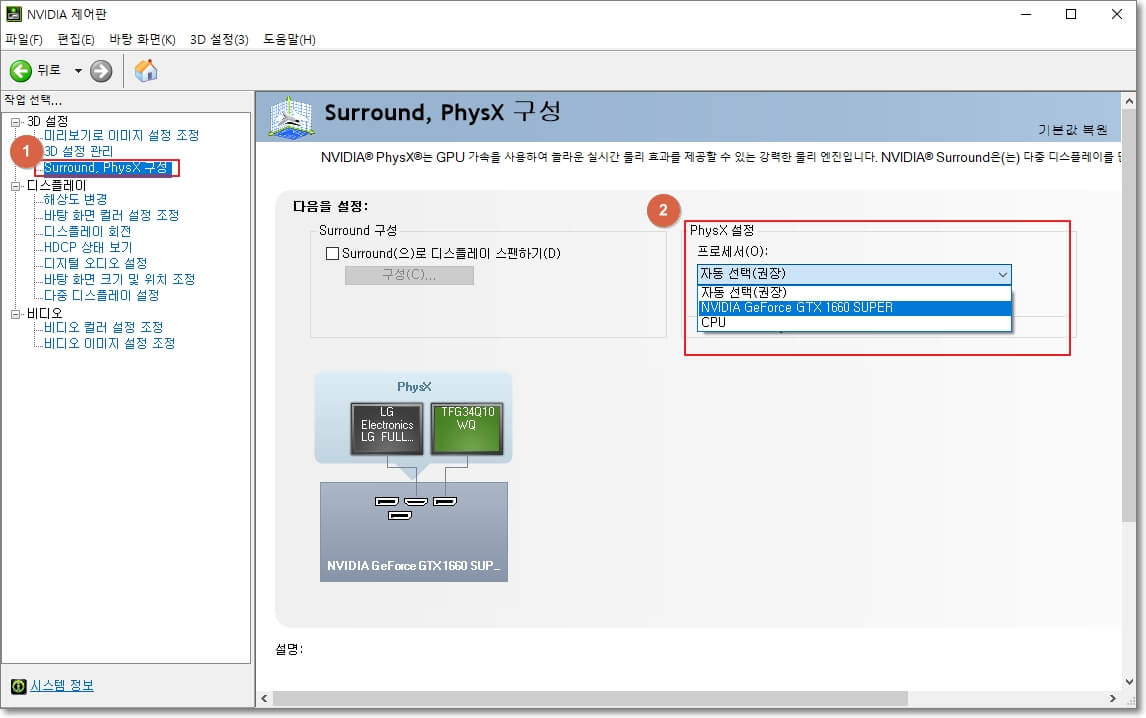The height and width of the screenshot is (718, 1146).
Task: Select Surround, PhysX 구성 tree item
Action: click(106, 167)
